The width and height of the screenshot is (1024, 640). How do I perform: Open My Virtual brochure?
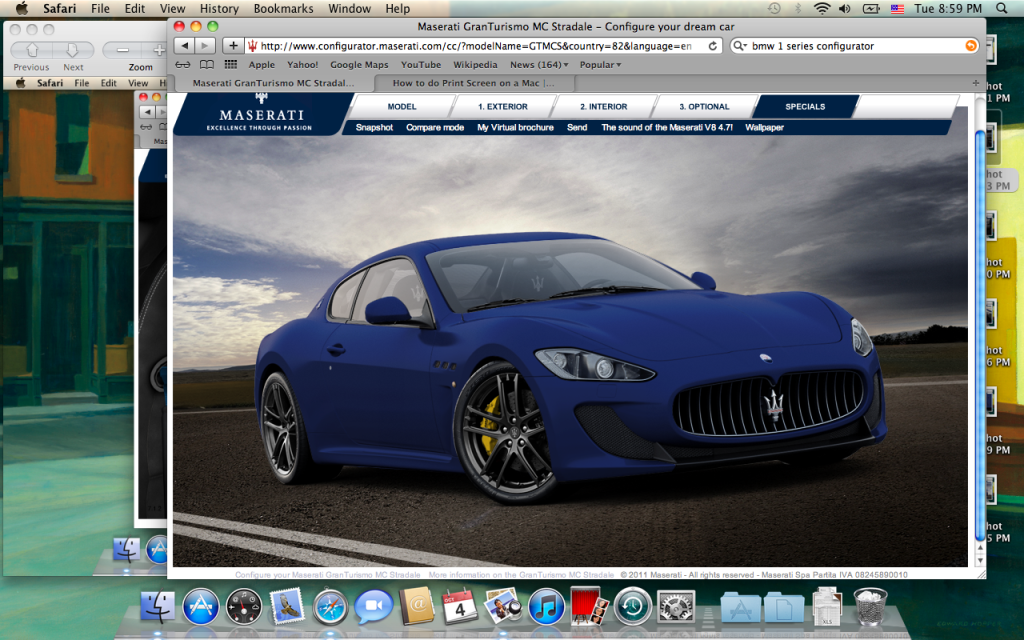click(x=515, y=127)
